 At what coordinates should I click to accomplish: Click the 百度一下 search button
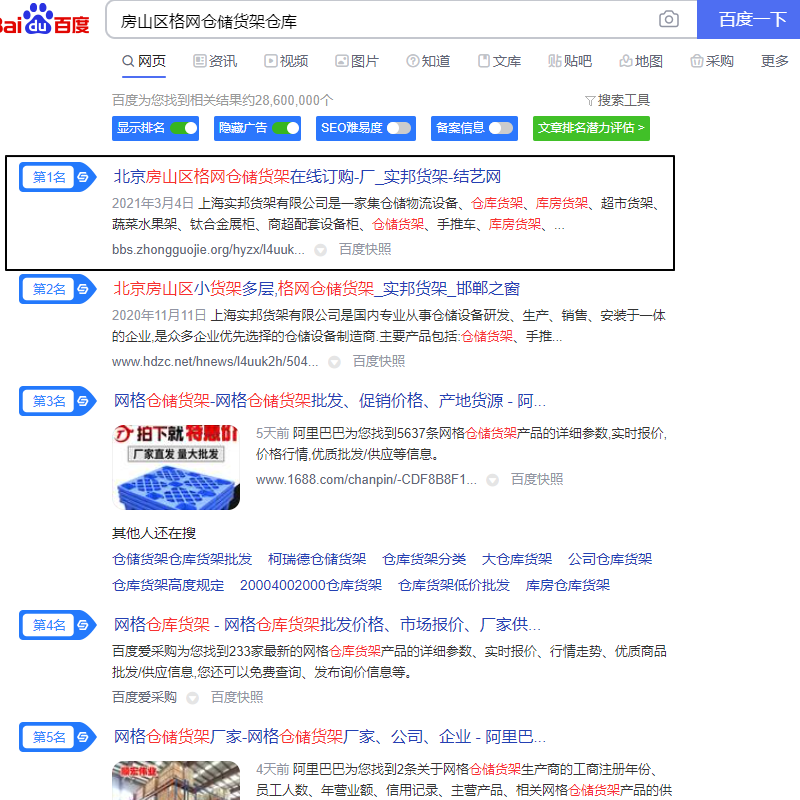pyautogui.click(x=748, y=19)
